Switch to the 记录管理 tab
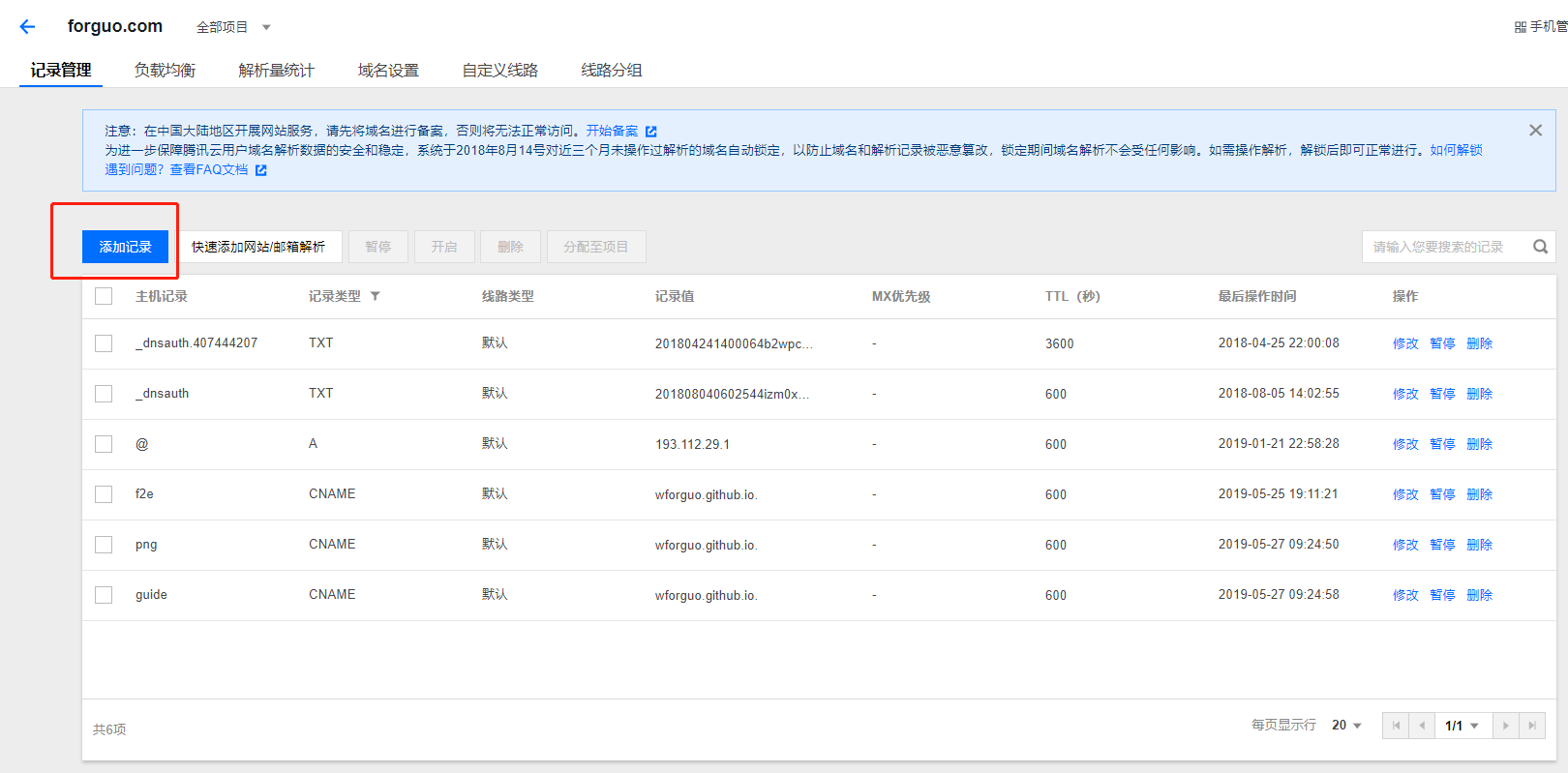This screenshot has height=773, width=1568. pos(61,70)
